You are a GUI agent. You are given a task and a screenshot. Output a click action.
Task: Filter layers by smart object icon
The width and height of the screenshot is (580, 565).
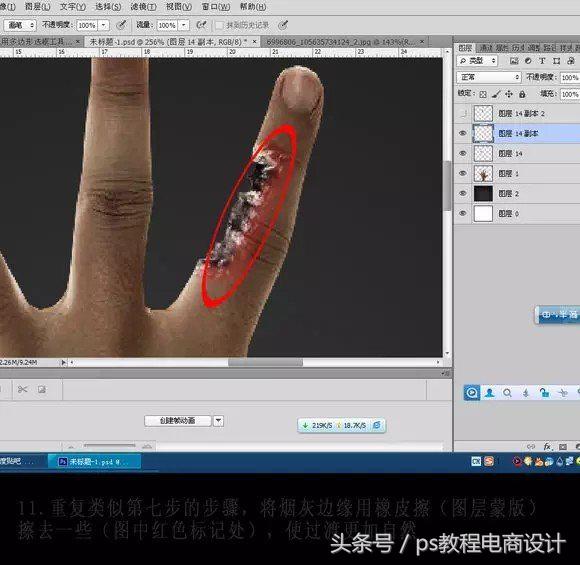pos(571,61)
